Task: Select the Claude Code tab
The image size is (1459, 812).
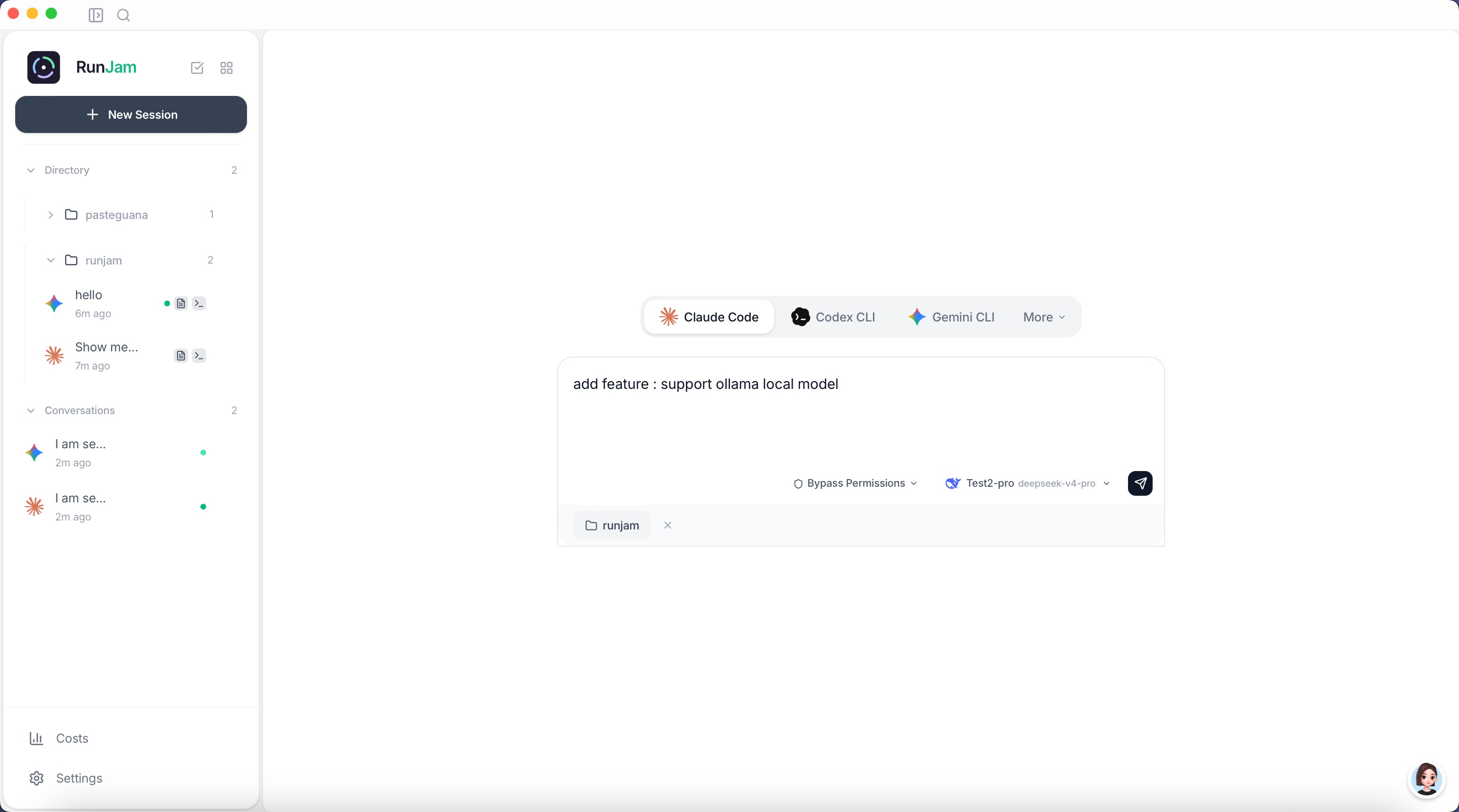Action: click(709, 317)
